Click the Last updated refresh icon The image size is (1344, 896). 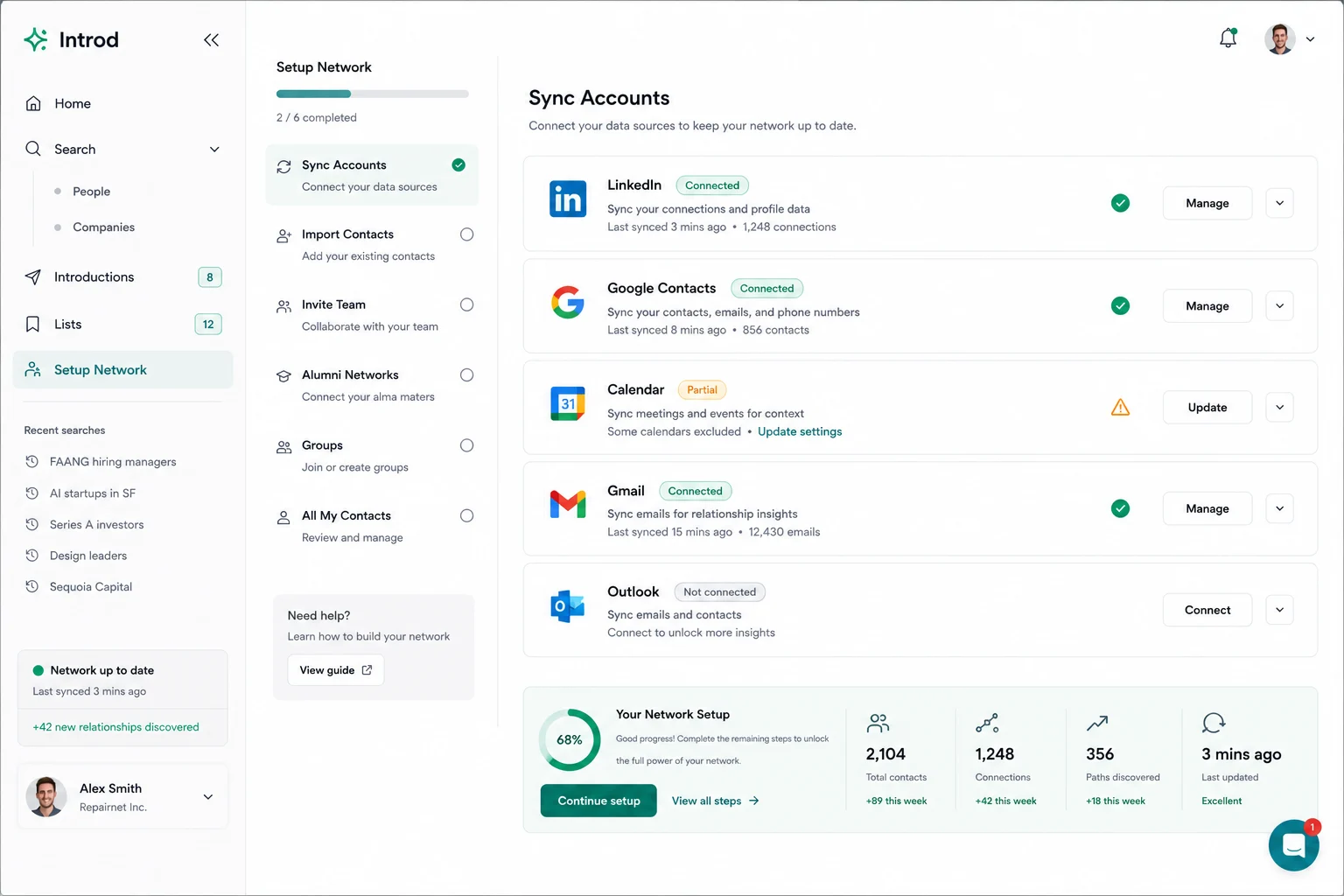click(x=1214, y=723)
